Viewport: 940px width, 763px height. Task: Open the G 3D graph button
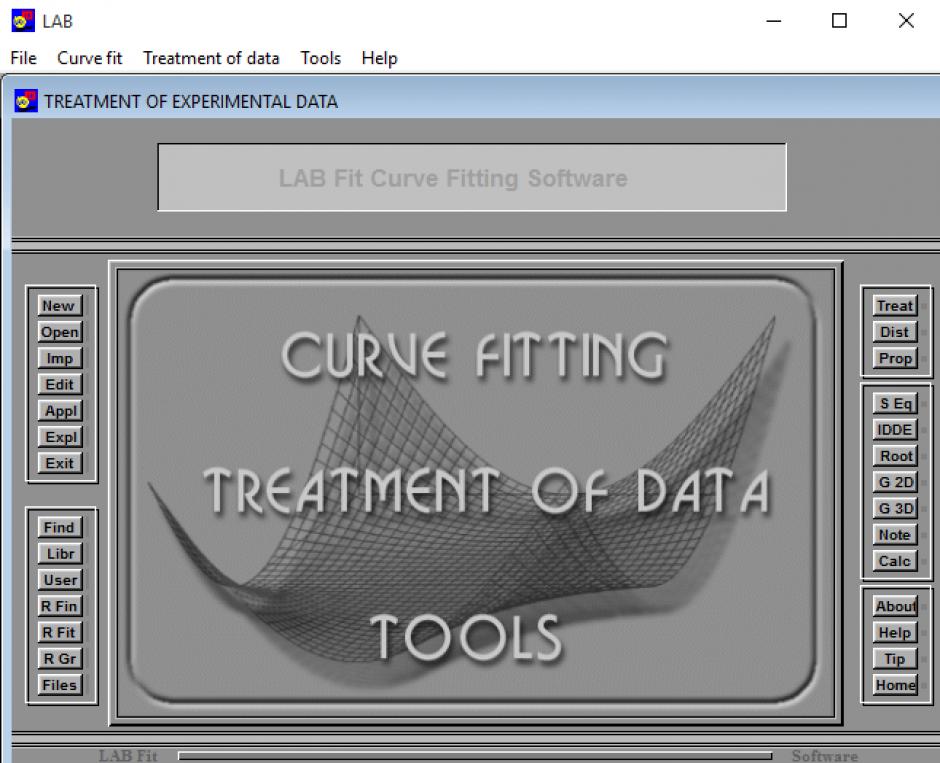coord(895,509)
